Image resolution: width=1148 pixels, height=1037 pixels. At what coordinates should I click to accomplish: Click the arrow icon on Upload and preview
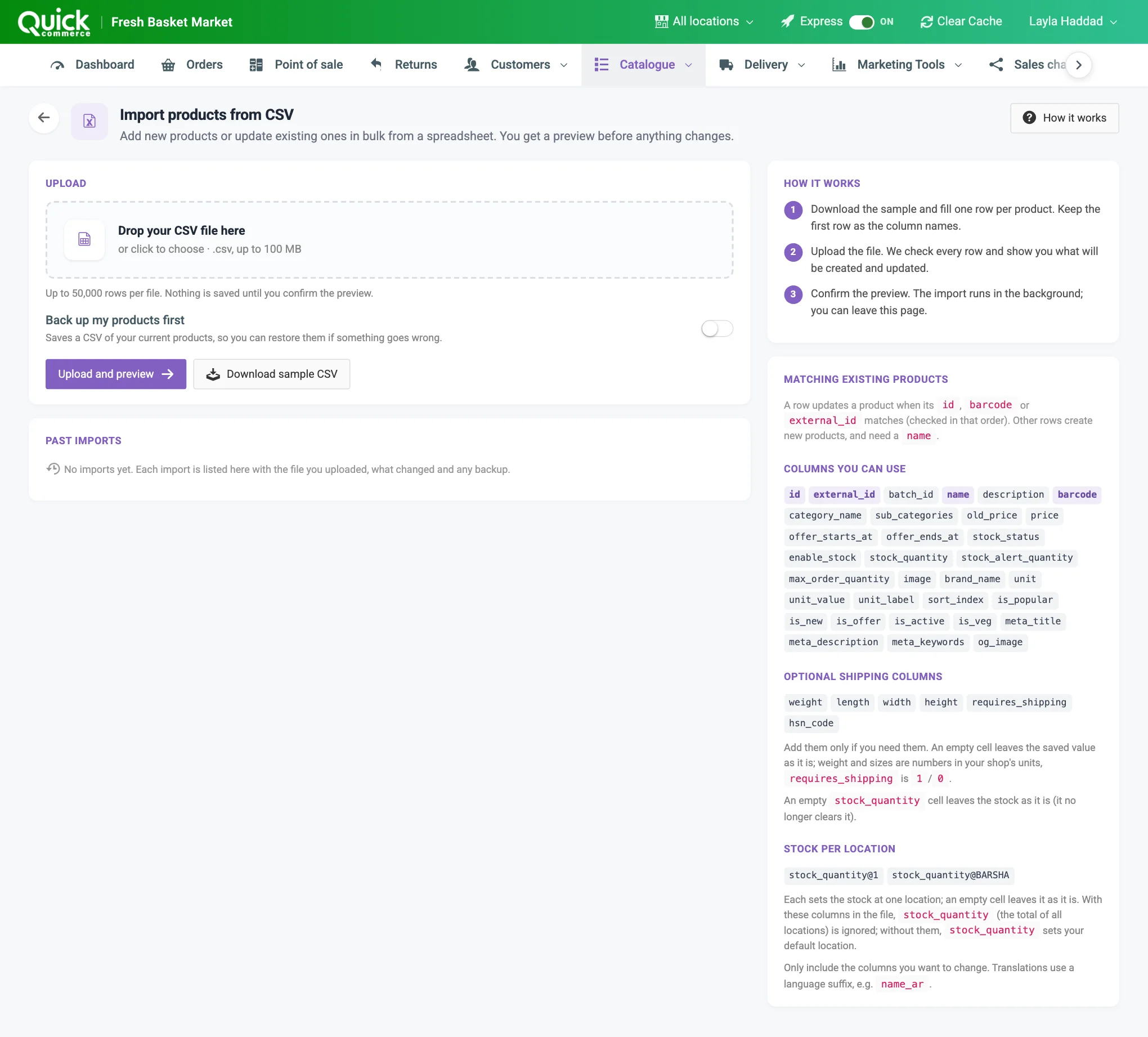(168, 374)
